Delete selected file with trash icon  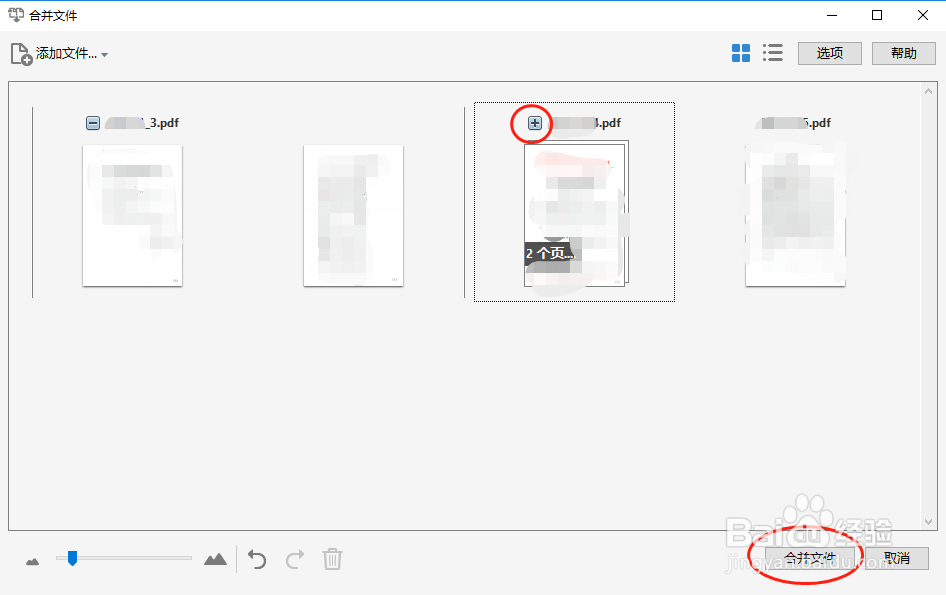point(332,559)
